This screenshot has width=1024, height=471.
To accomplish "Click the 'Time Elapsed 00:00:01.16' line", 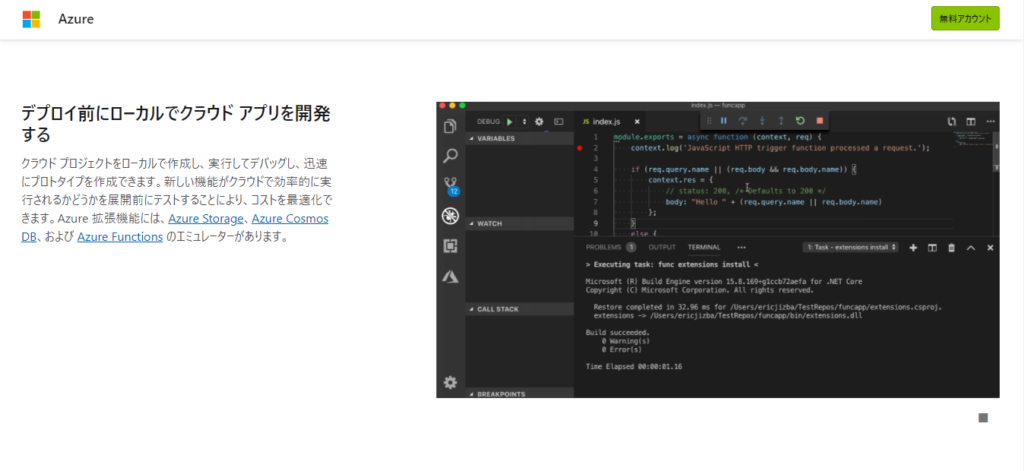I will point(634,366).
